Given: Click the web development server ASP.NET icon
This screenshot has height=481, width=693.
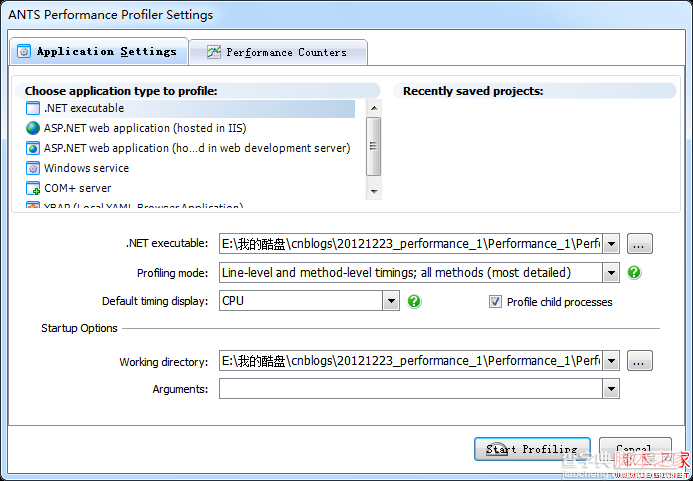Looking at the screenshot, I should [x=33, y=148].
